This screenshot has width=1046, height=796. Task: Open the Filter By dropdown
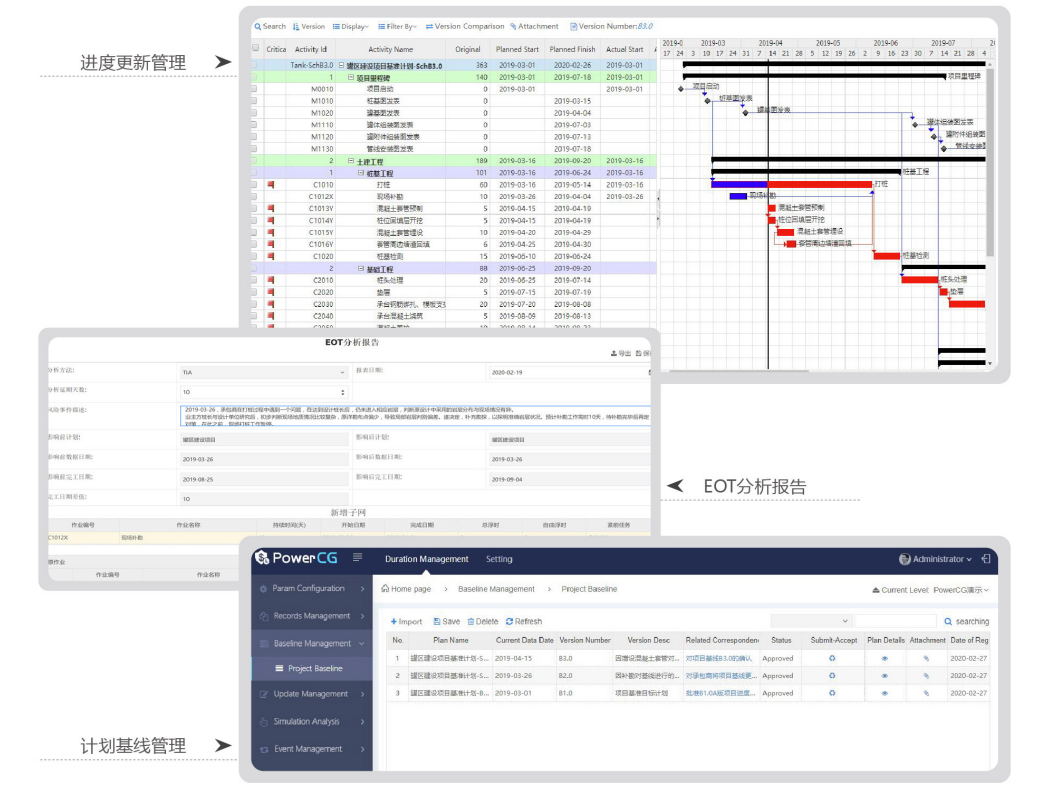[x=398, y=27]
